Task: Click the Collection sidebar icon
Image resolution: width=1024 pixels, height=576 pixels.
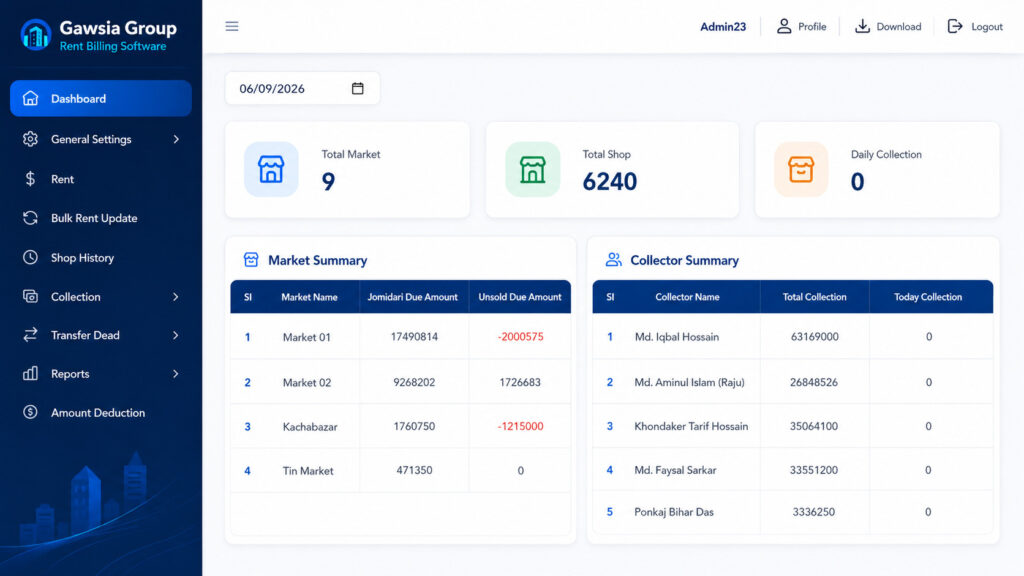Action: [x=30, y=296]
